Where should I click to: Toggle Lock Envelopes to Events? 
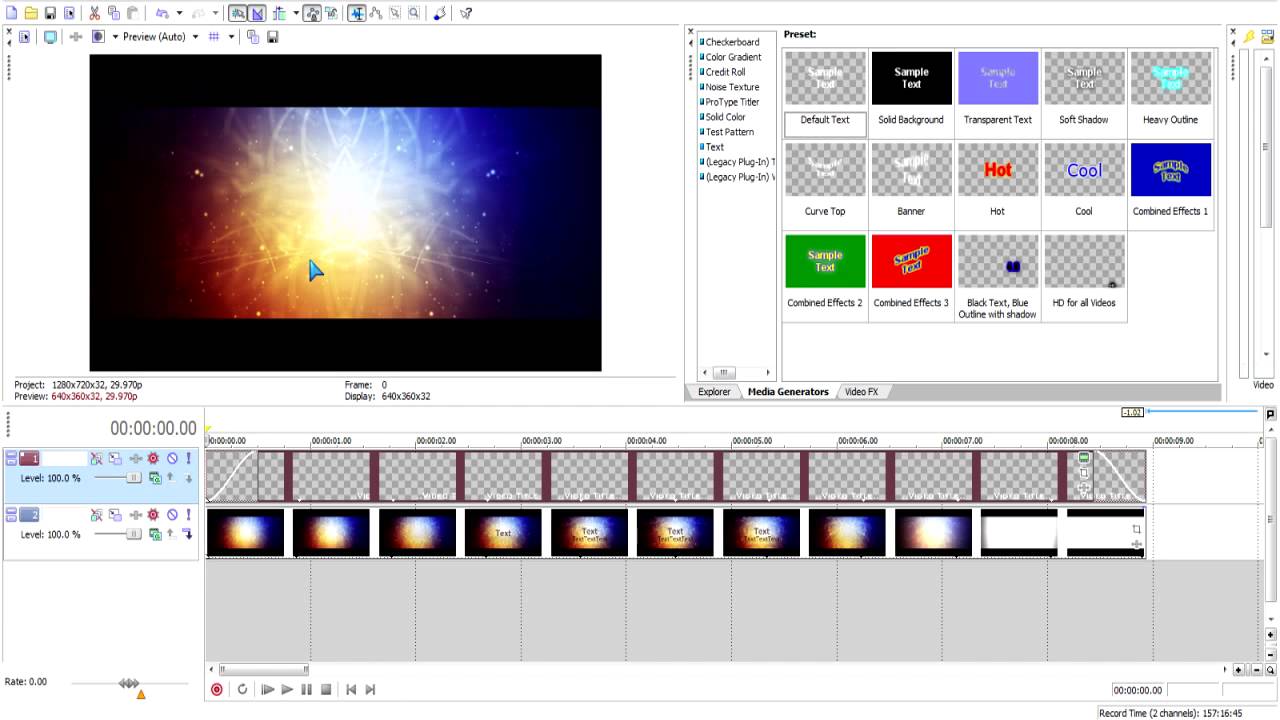tap(311, 13)
